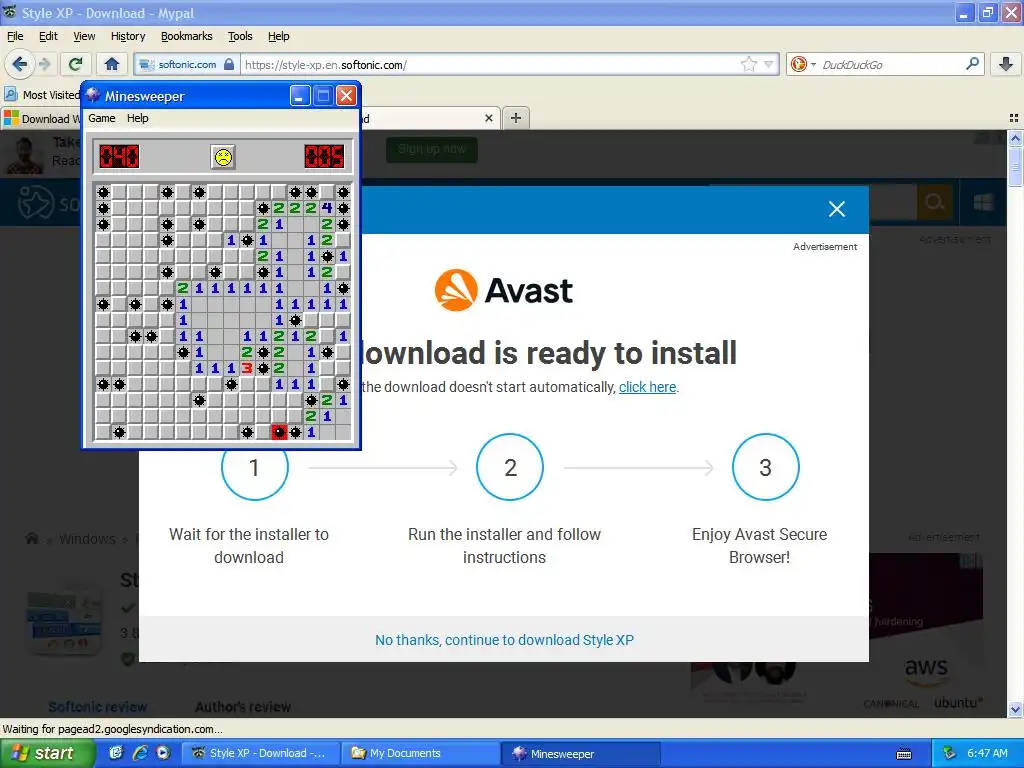Click the step 2 circle in the ad
Viewport: 1024px width, 768px height.
coord(510,467)
